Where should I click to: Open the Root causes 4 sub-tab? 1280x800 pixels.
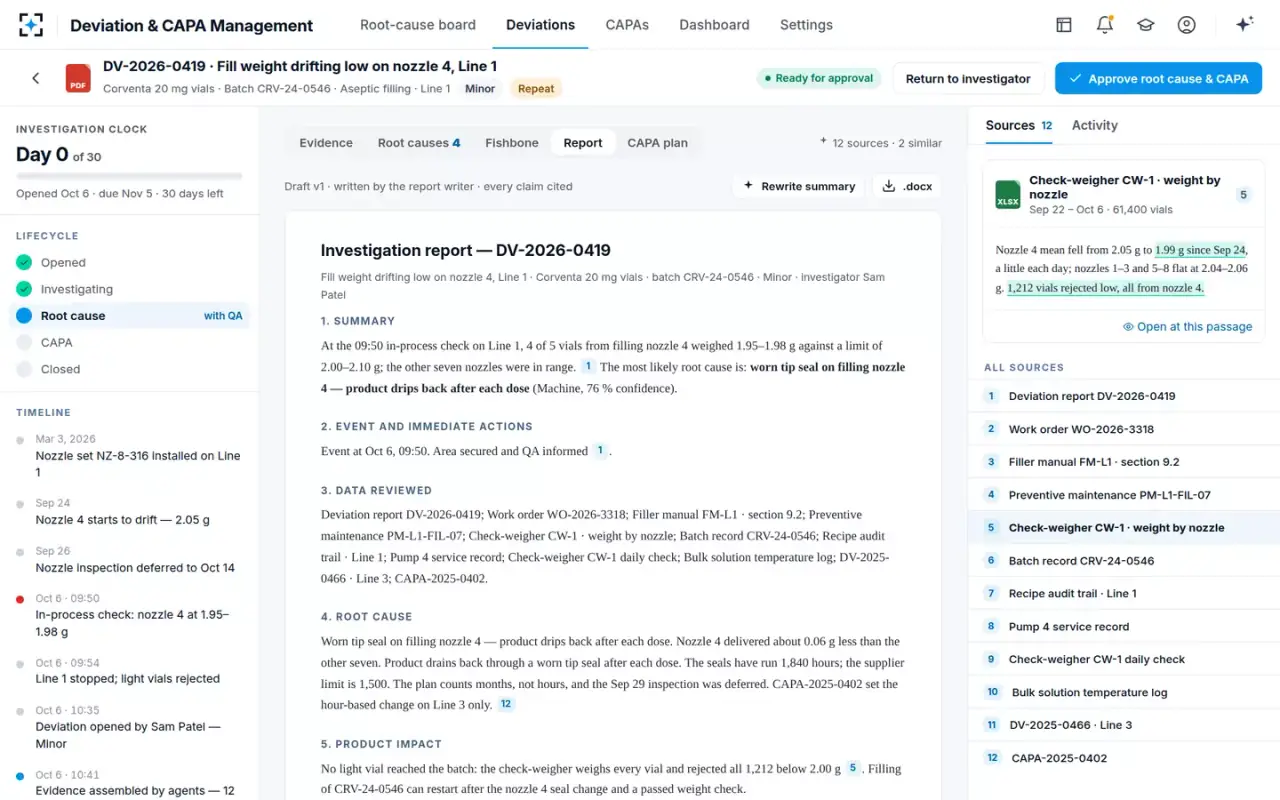coord(419,143)
